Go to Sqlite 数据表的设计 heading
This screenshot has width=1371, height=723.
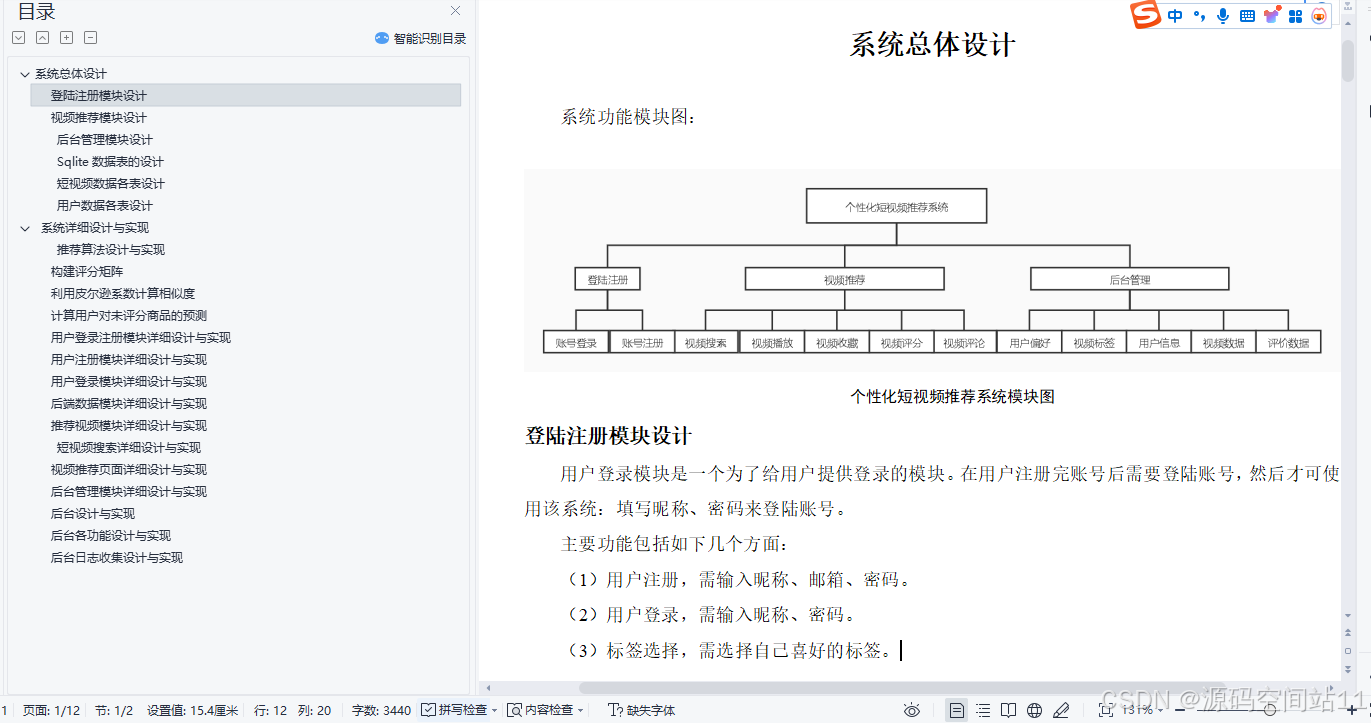click(110, 162)
